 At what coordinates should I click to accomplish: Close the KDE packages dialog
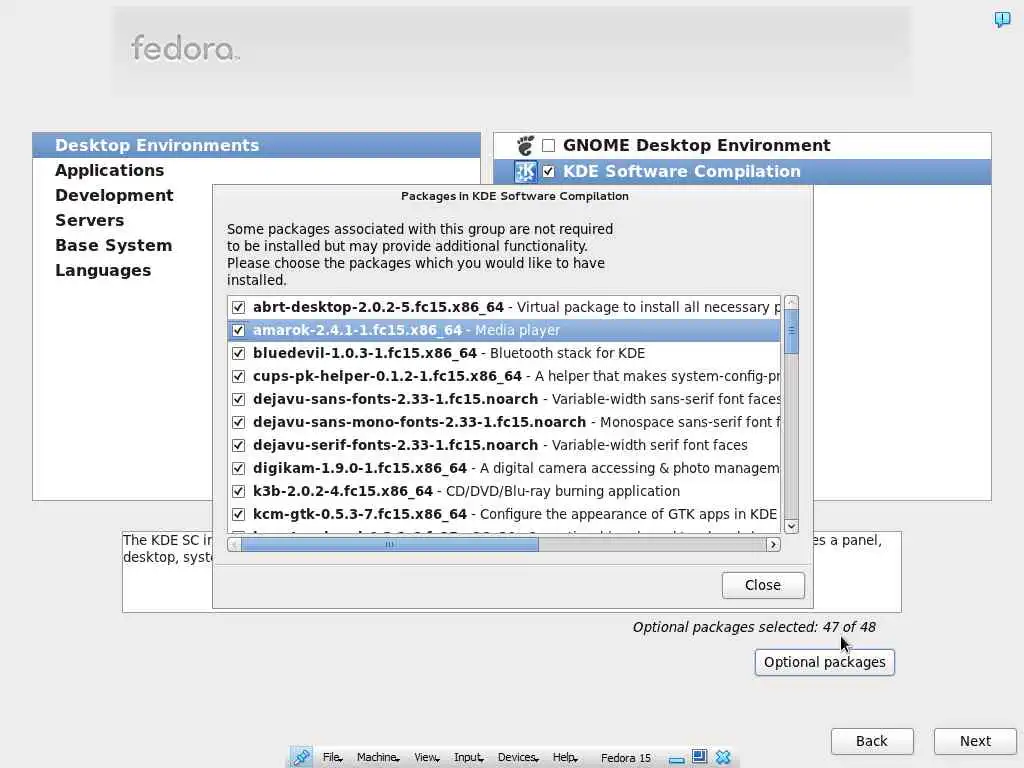(763, 585)
